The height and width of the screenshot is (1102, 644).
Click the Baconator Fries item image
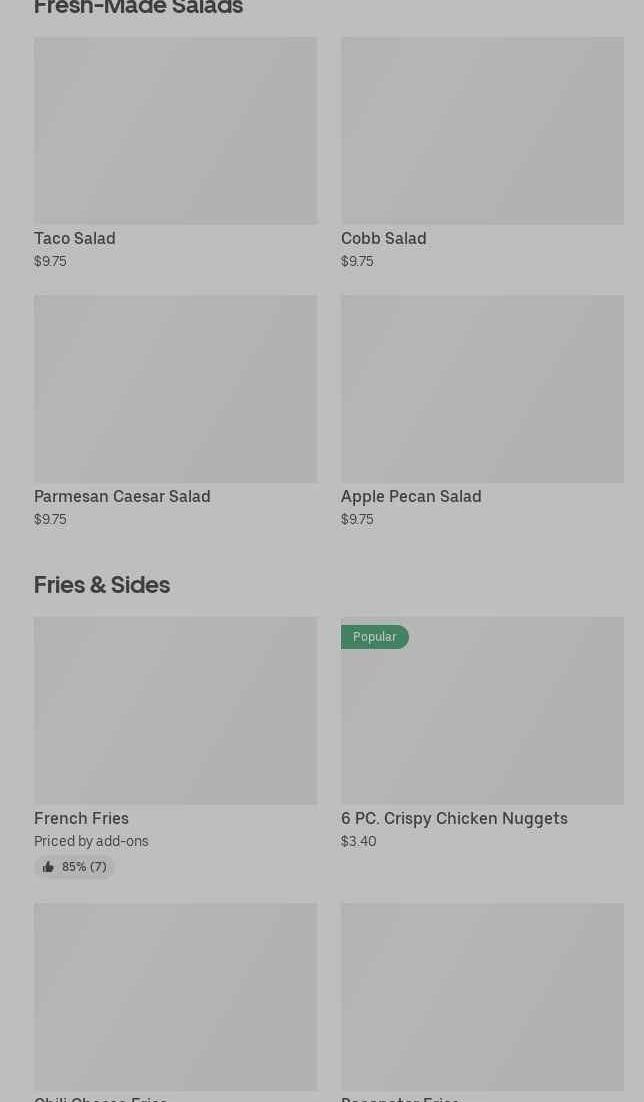click(x=482, y=997)
